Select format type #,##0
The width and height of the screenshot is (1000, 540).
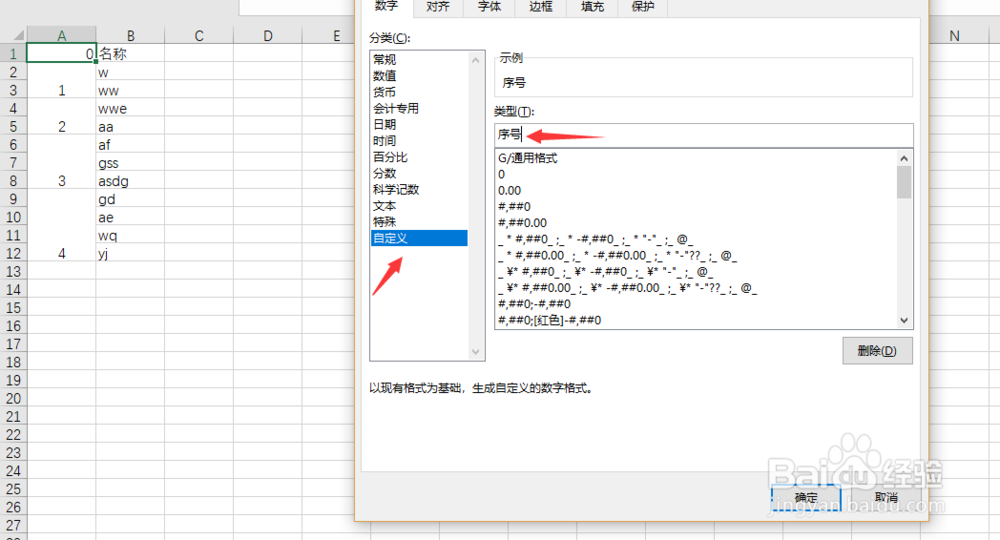coord(695,207)
